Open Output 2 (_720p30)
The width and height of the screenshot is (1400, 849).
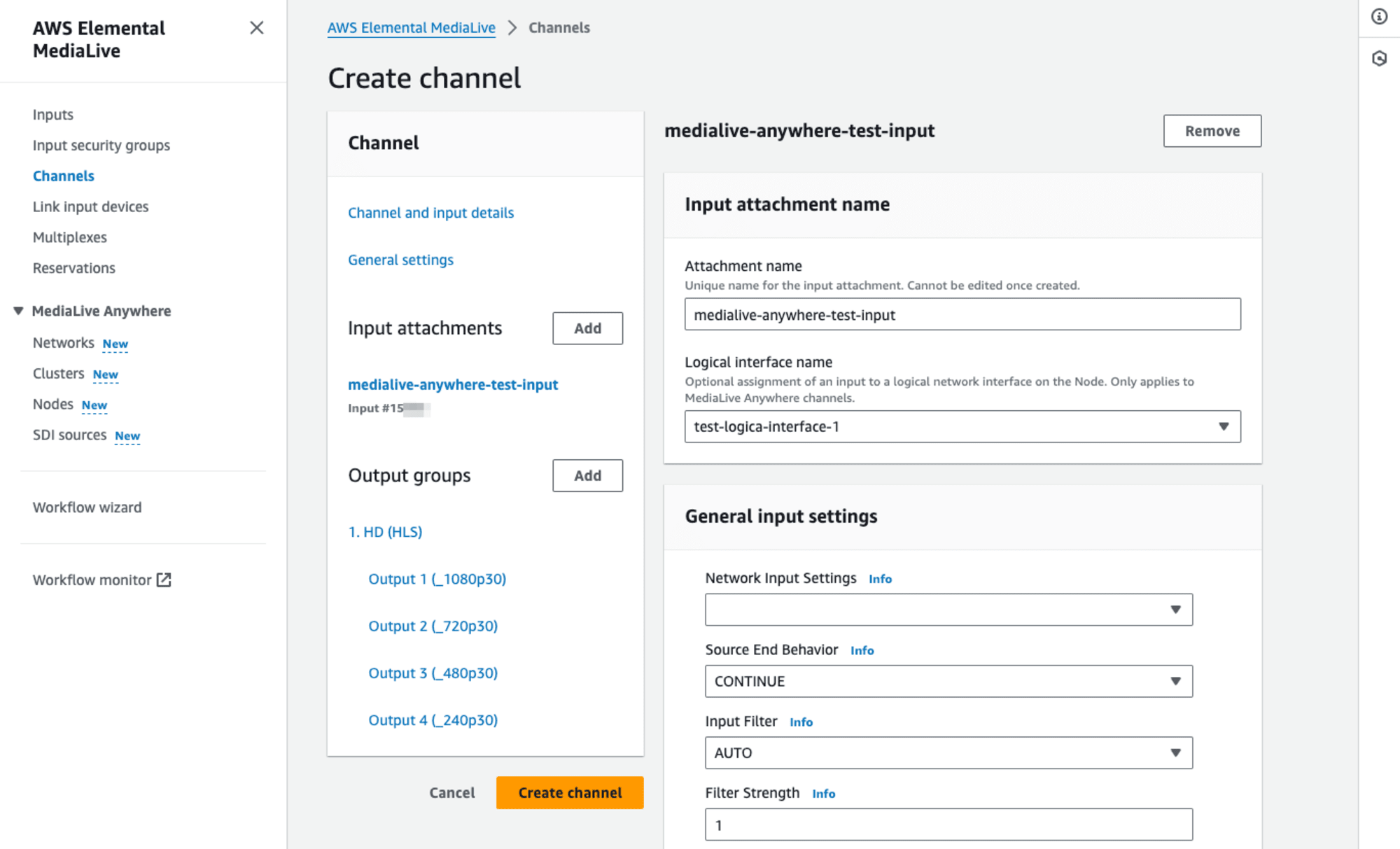(x=433, y=626)
